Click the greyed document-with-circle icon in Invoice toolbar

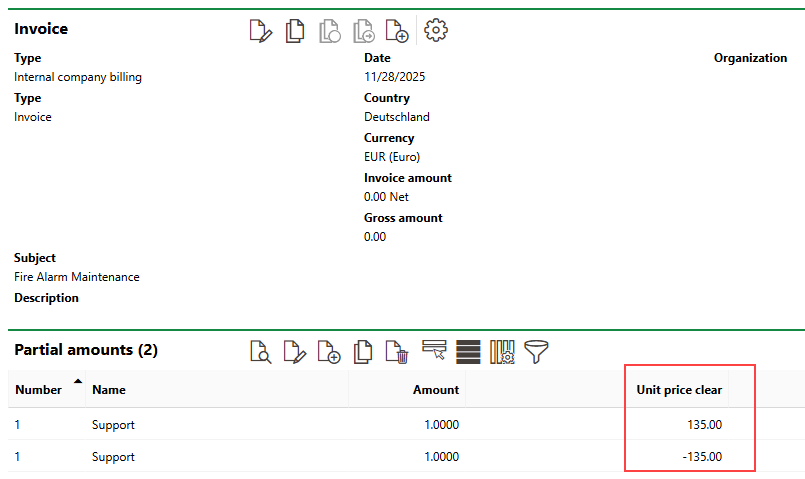click(330, 31)
